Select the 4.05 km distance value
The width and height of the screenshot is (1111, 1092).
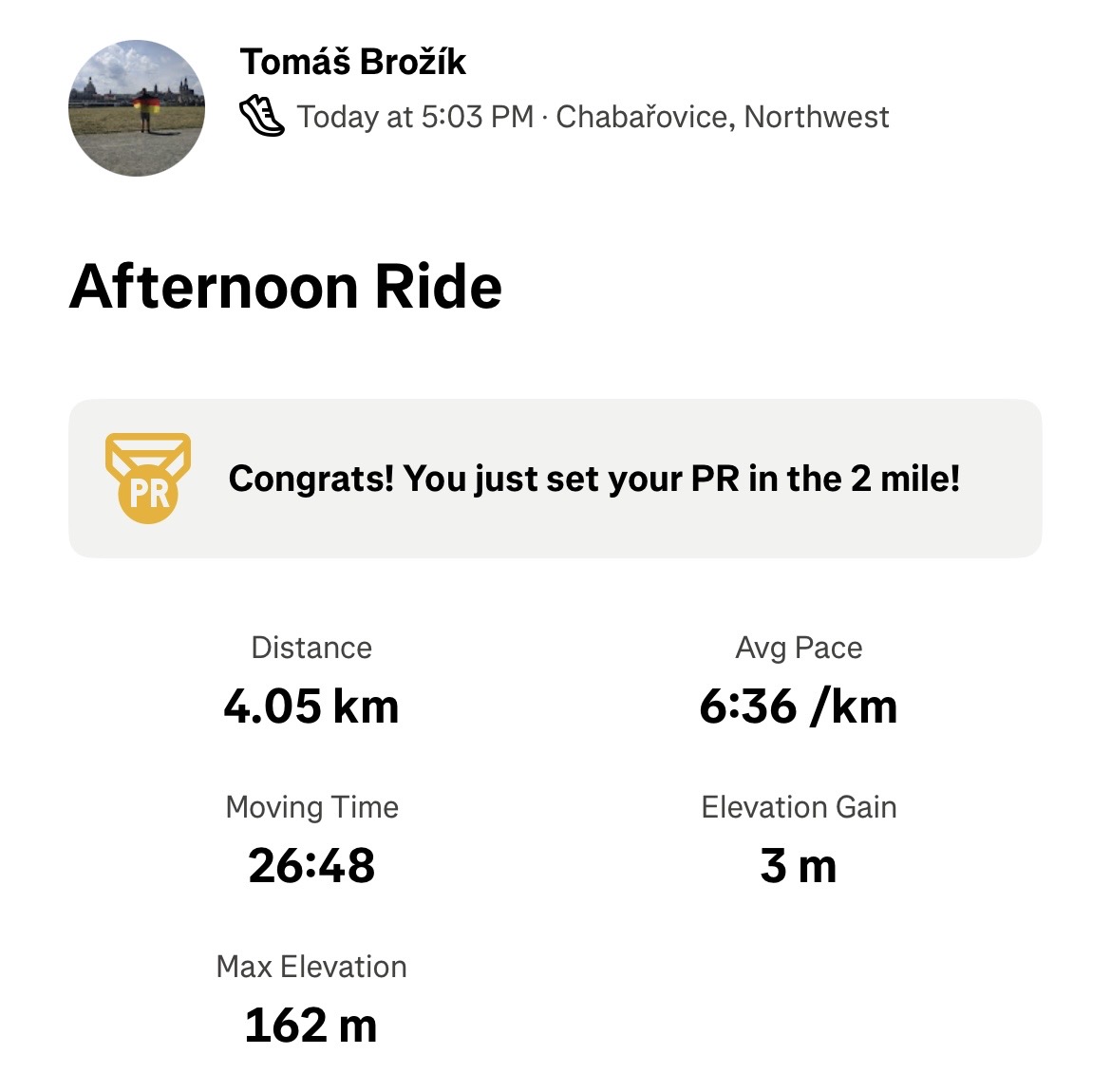(311, 706)
